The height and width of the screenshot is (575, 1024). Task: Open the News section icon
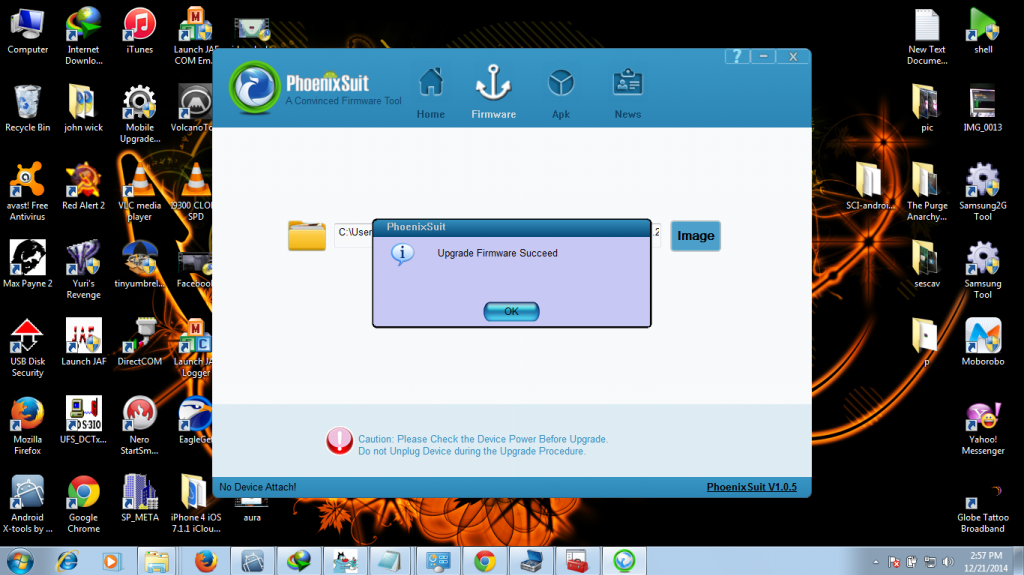(x=628, y=87)
